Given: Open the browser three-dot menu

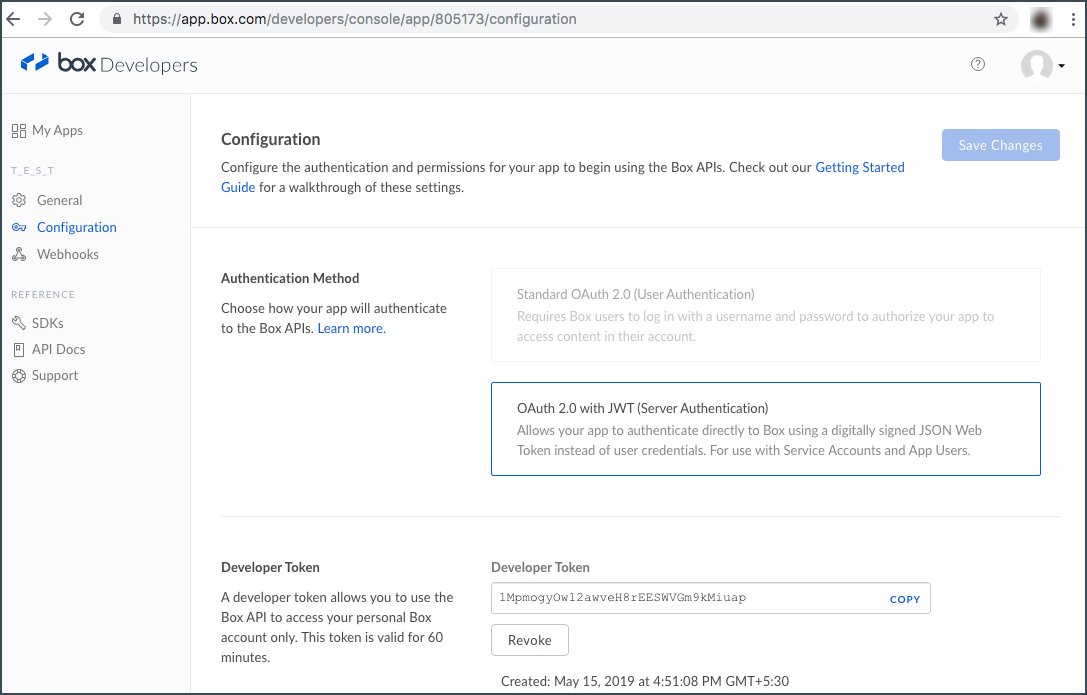Looking at the screenshot, I should coord(1073,19).
